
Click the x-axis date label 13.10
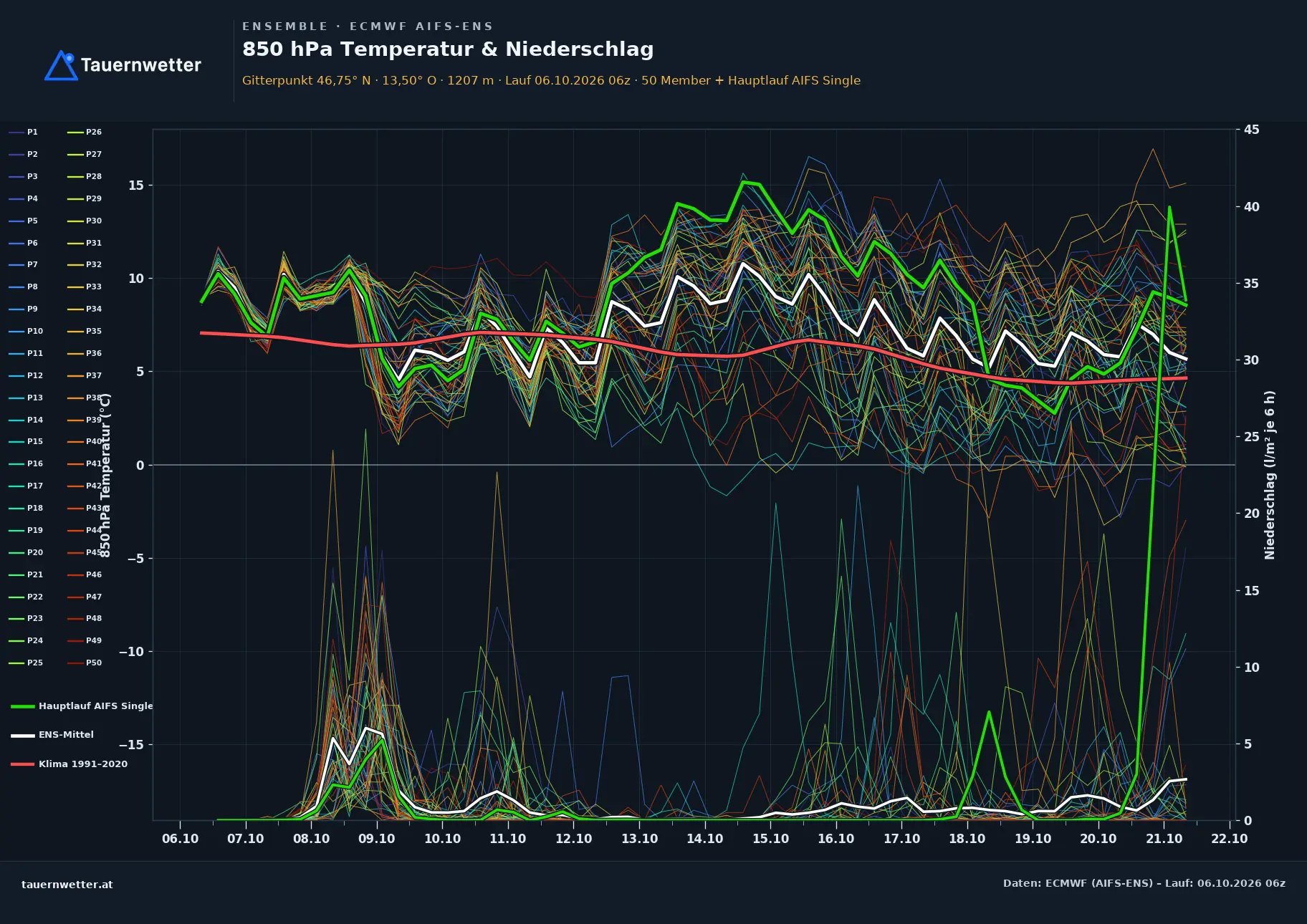coord(639,839)
